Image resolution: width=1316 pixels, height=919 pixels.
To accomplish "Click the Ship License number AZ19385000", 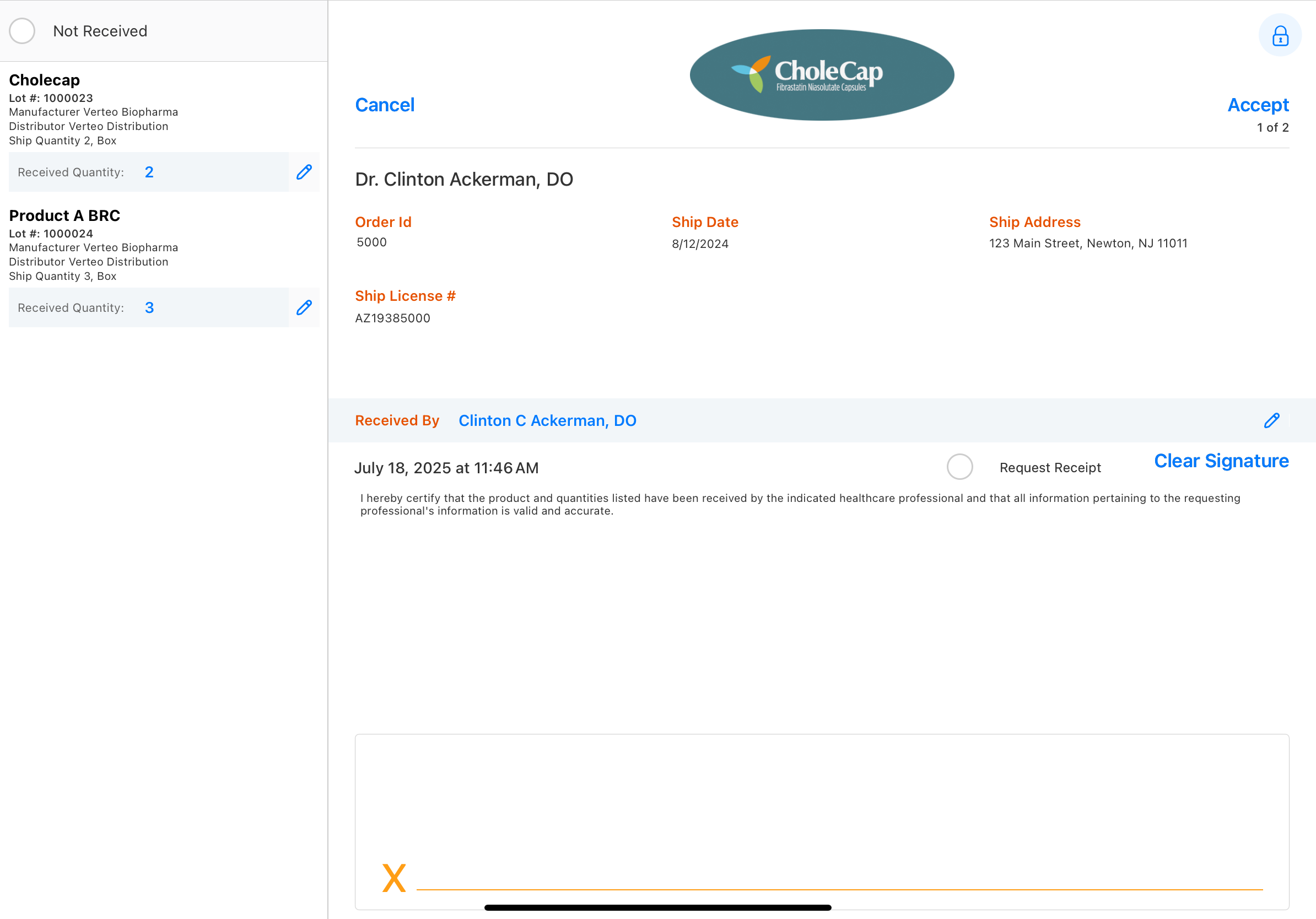I will [x=392, y=318].
